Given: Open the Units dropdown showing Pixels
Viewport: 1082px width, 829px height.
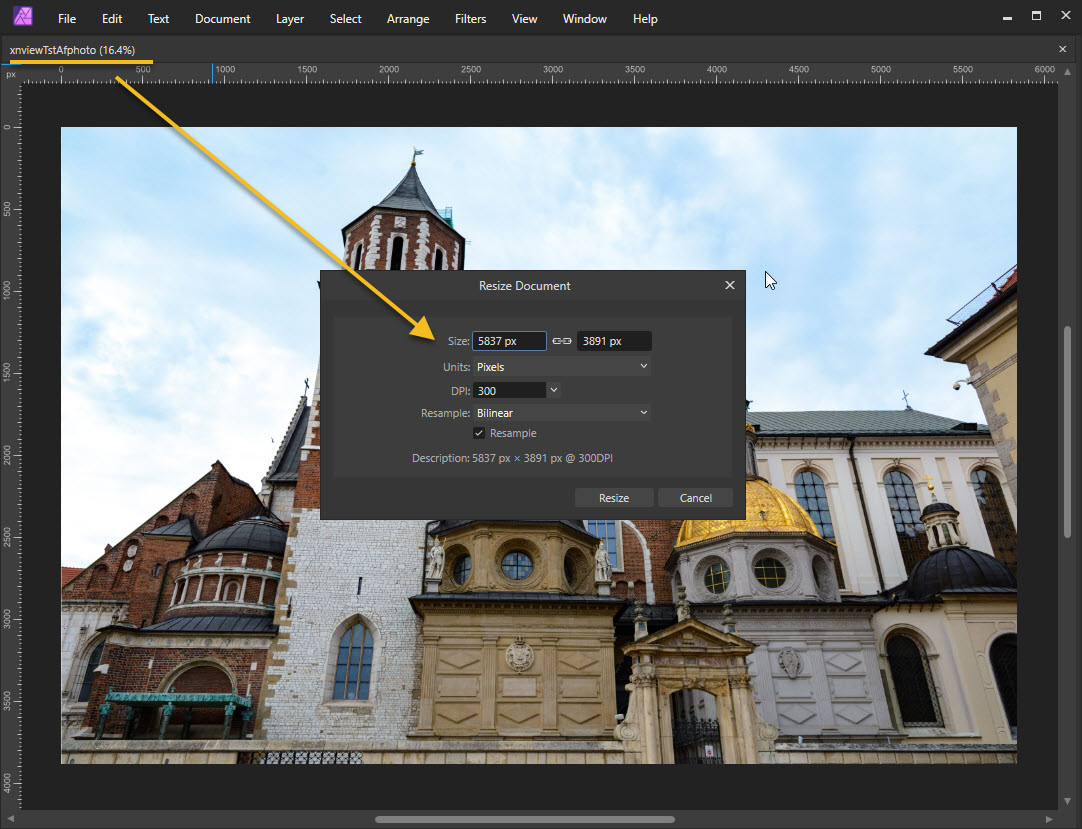Looking at the screenshot, I should (x=561, y=367).
